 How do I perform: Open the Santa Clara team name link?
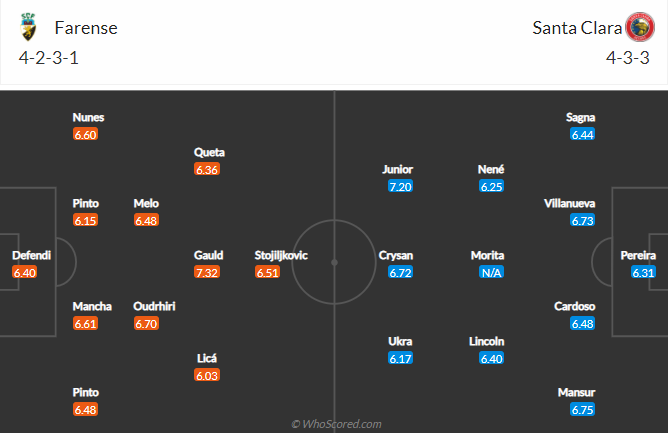[x=577, y=28]
